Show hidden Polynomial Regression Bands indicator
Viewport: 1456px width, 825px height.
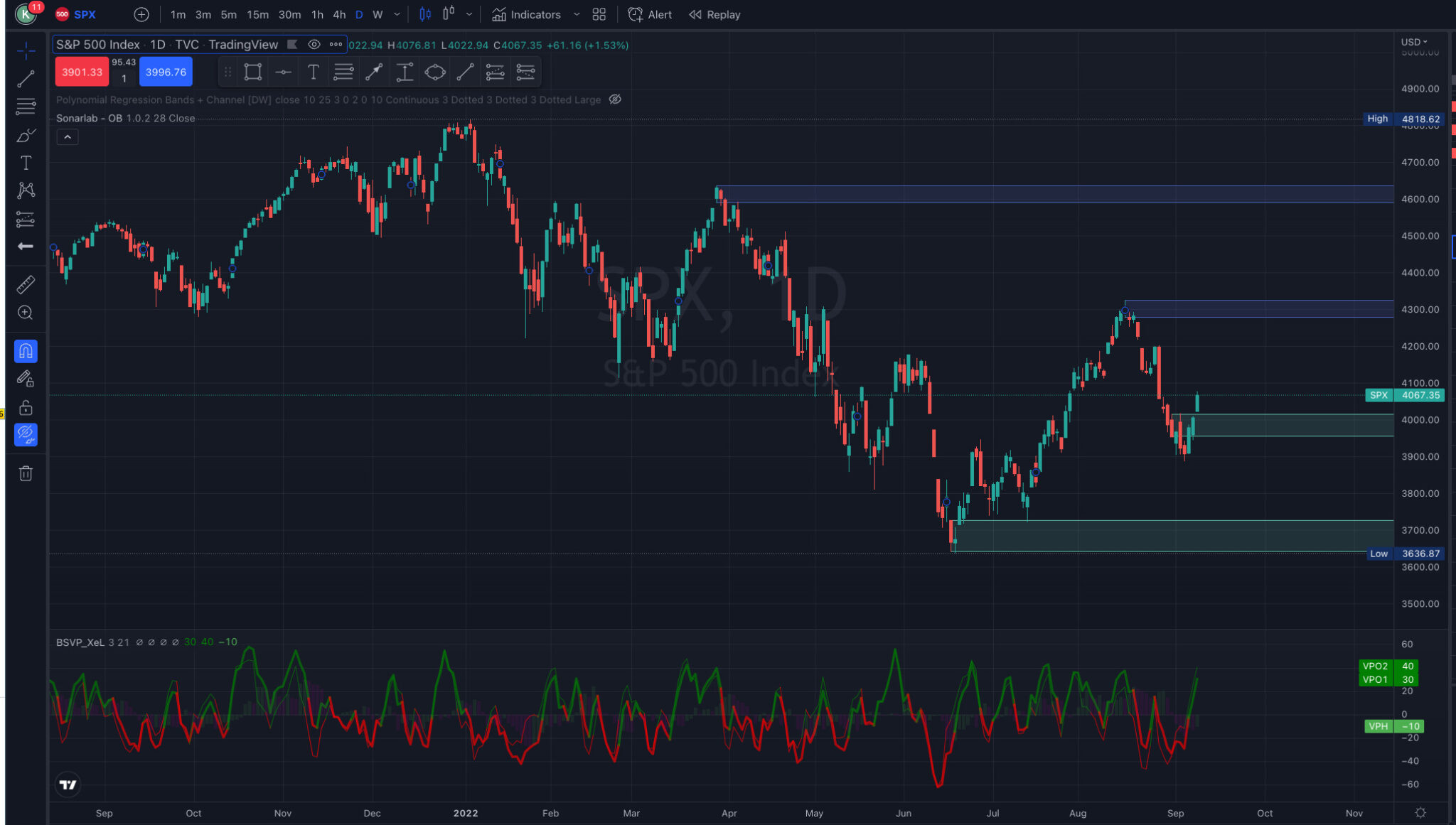(616, 99)
